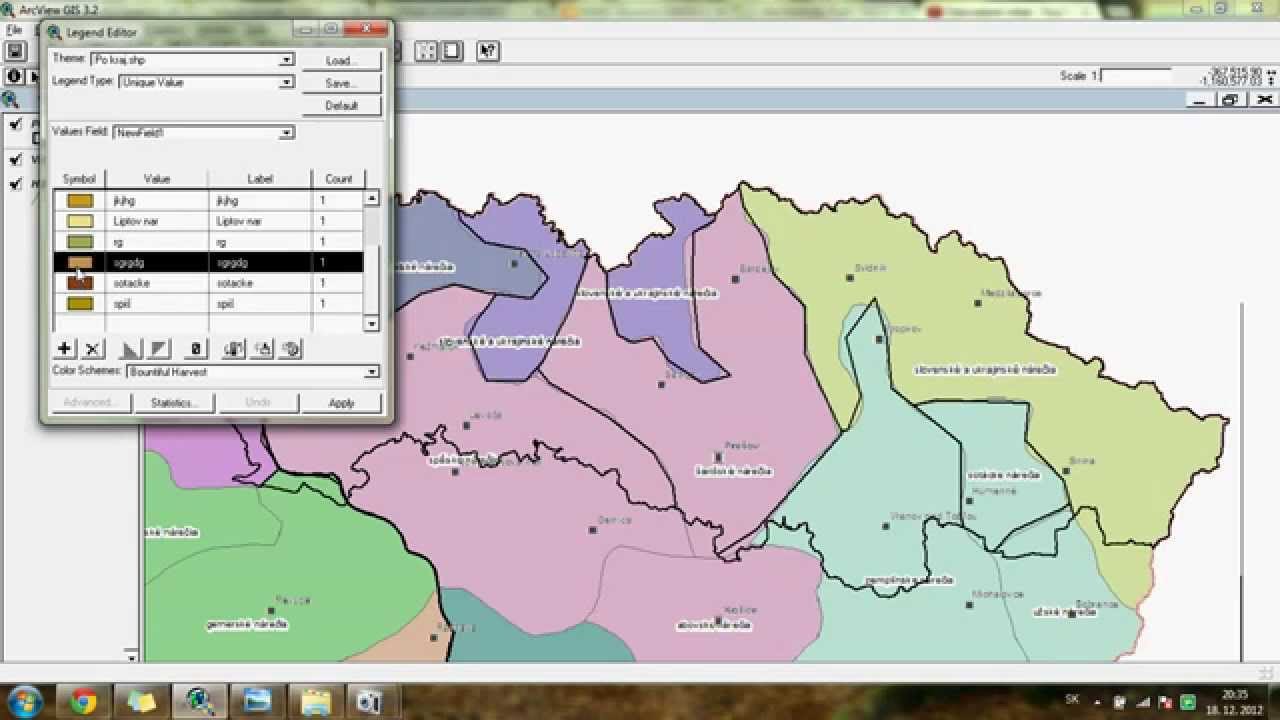
Task: Open the Legend Type dropdown
Action: (x=286, y=82)
